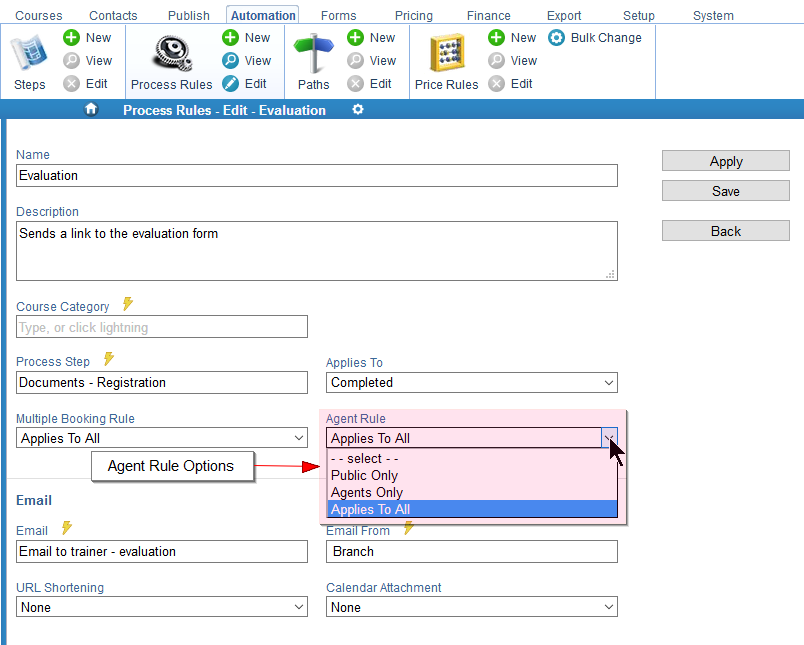
Task: Open Bulk Change for price rules
Action: tap(595, 37)
